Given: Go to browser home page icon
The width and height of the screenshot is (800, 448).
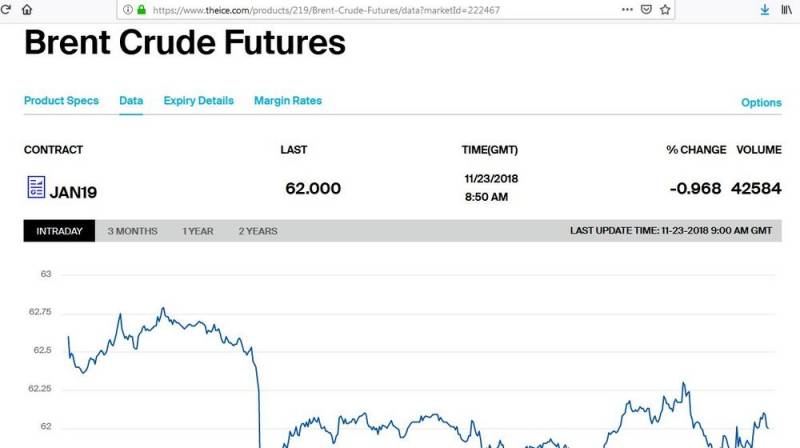Looking at the screenshot, I should pos(27,9).
